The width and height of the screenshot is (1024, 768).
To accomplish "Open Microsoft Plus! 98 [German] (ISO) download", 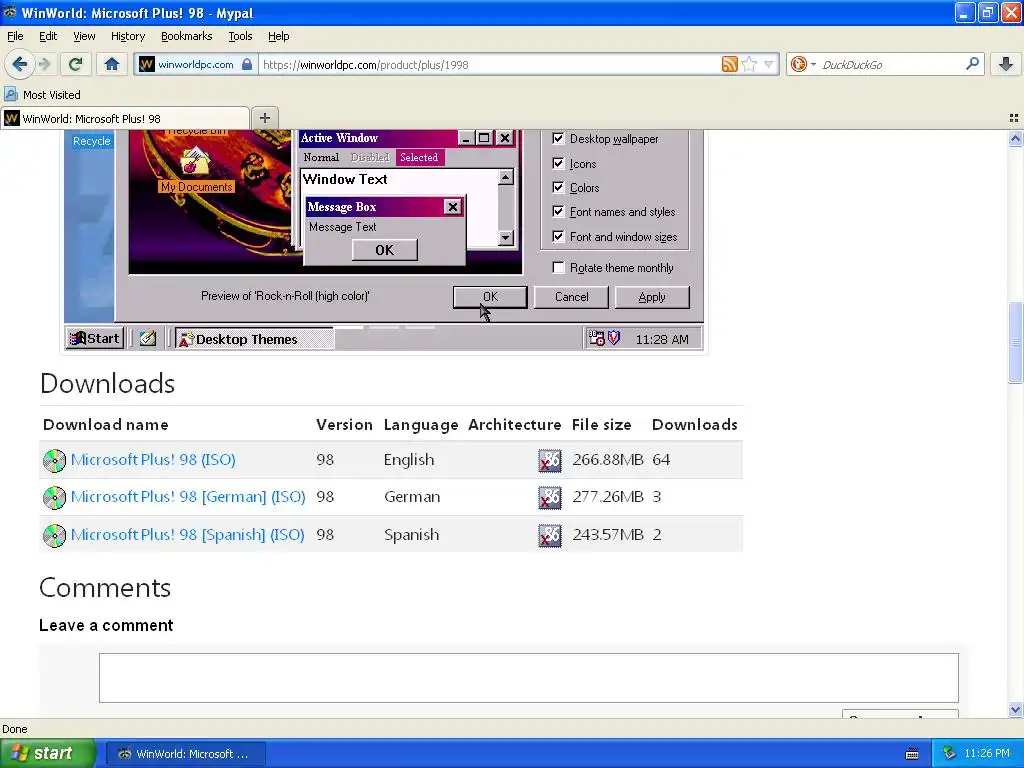I will pyautogui.click(x=188, y=497).
